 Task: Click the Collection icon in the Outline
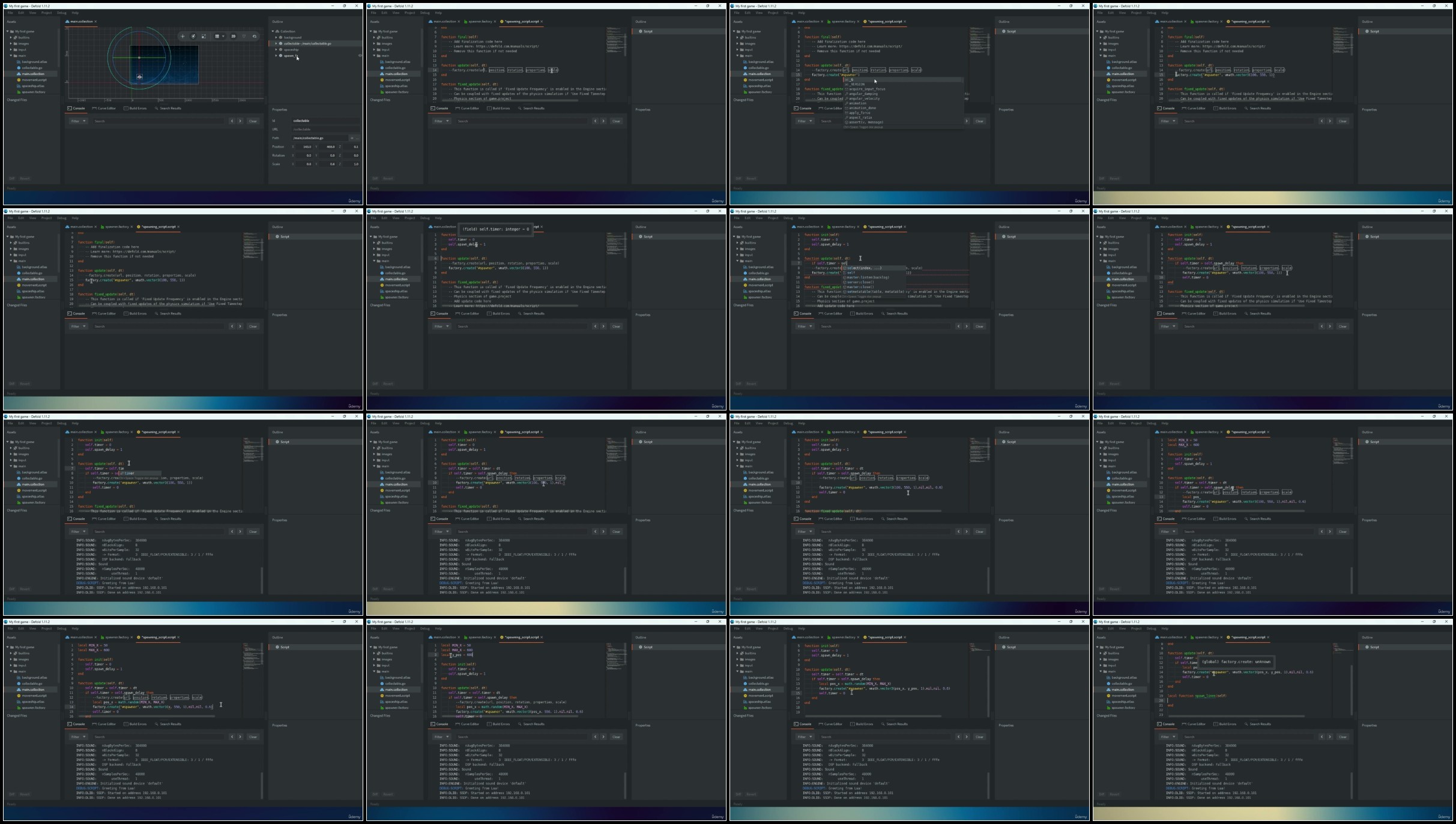coord(277,31)
